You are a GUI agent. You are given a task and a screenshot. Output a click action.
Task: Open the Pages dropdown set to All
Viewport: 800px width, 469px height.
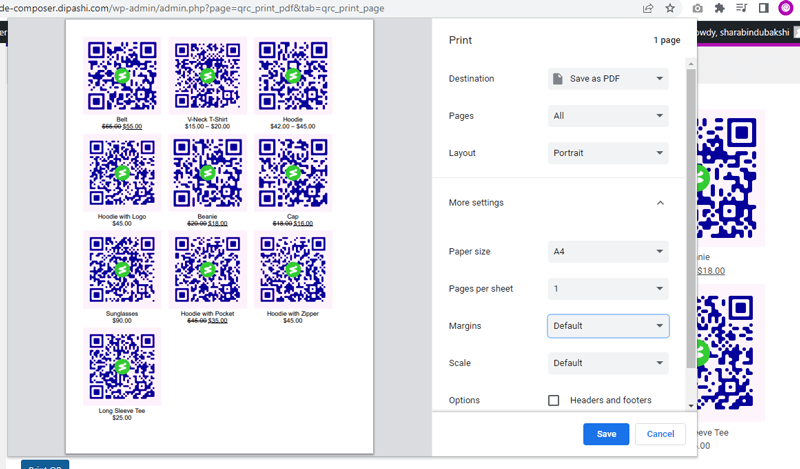point(608,116)
